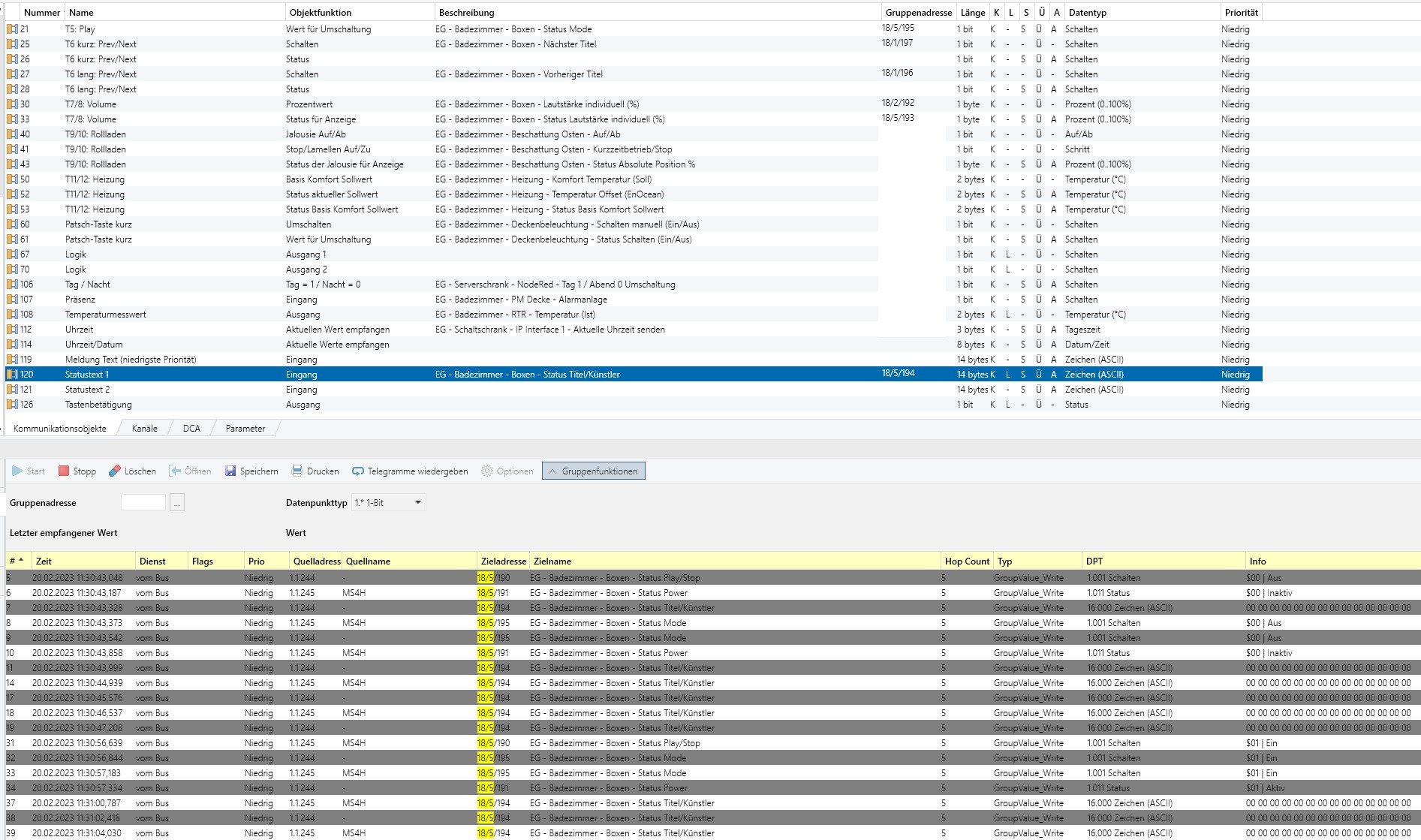Sort objects by the Priorität column header
Screen dimensions: 1421x840
click(1242, 13)
